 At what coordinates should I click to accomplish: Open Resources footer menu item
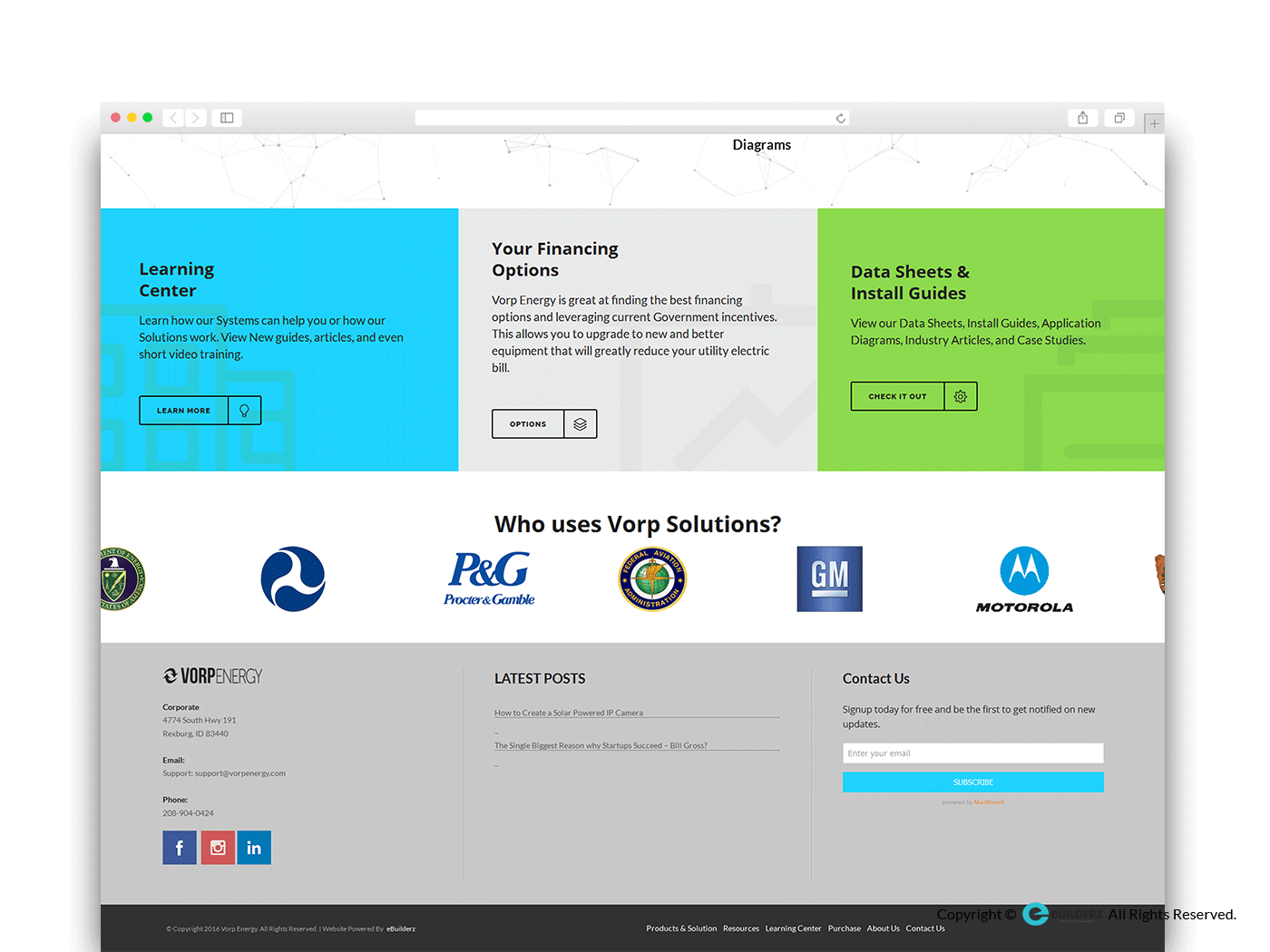[x=741, y=928]
